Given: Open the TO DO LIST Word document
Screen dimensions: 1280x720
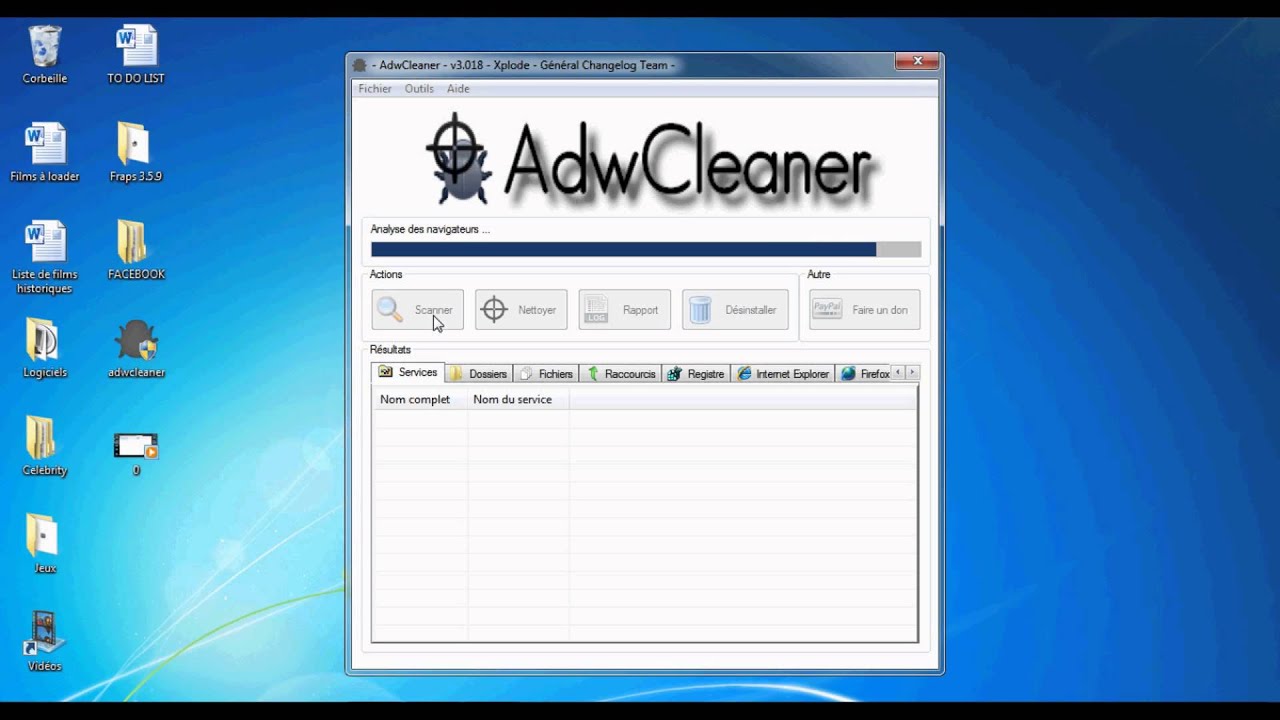Looking at the screenshot, I should pyautogui.click(x=136, y=55).
